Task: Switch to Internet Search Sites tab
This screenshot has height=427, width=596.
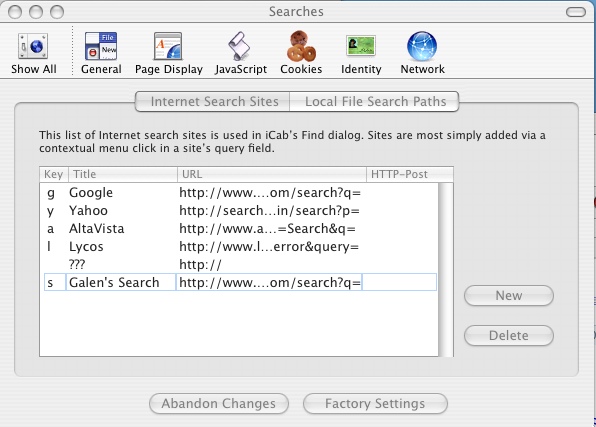Action: 213,102
